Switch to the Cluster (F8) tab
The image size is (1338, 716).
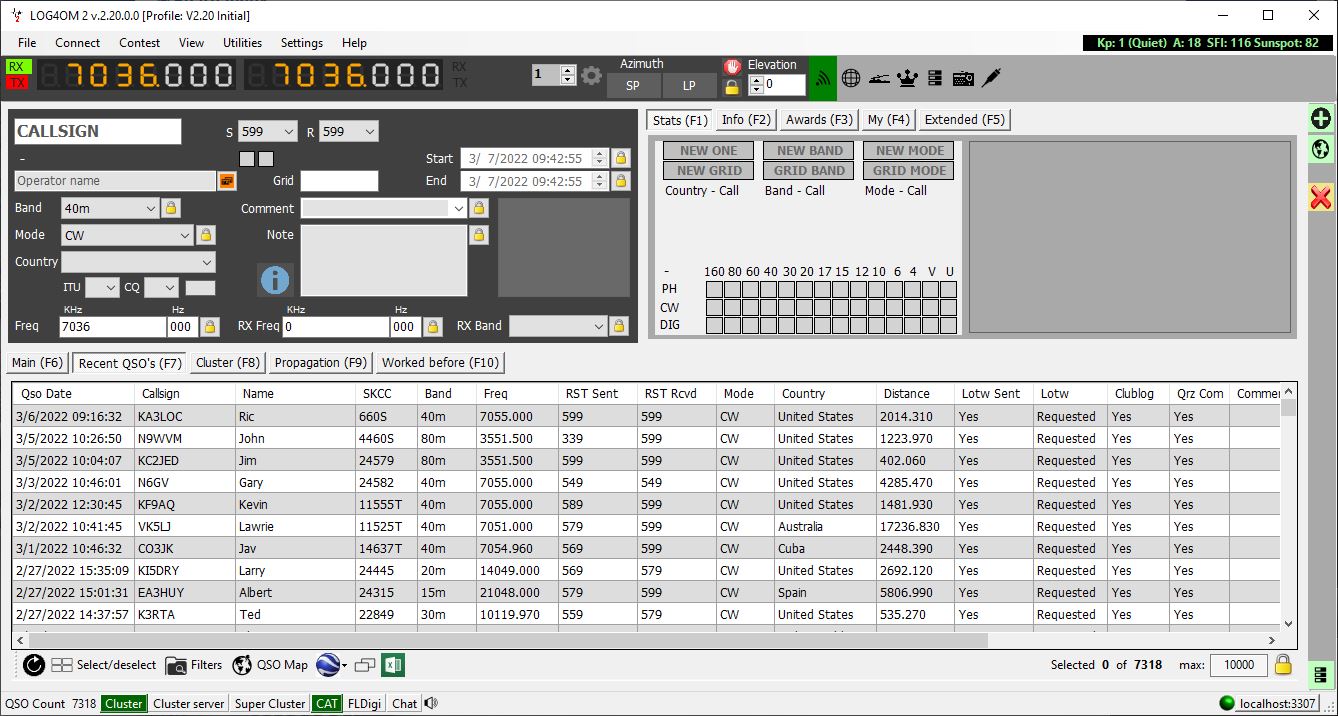pyautogui.click(x=228, y=362)
